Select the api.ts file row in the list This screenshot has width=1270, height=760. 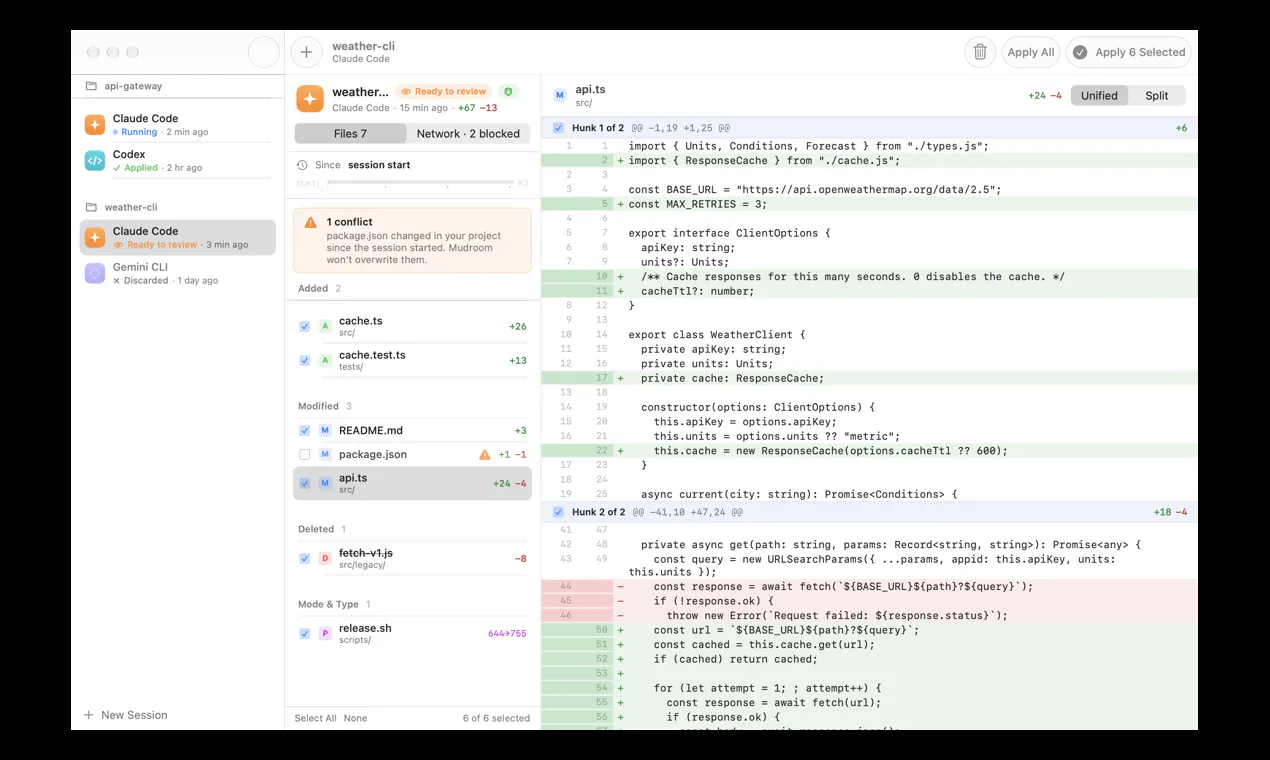point(412,483)
